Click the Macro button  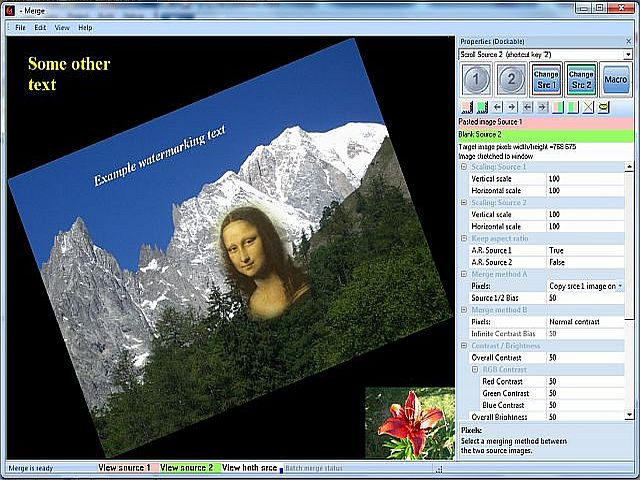tap(616, 79)
